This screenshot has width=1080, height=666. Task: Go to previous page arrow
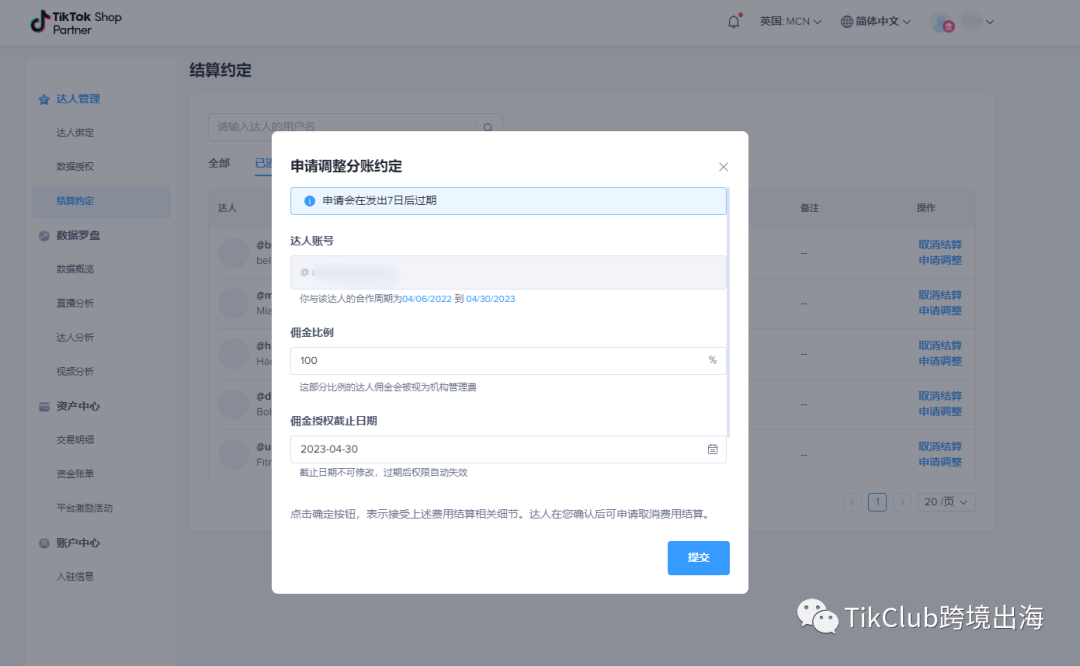[x=853, y=502]
